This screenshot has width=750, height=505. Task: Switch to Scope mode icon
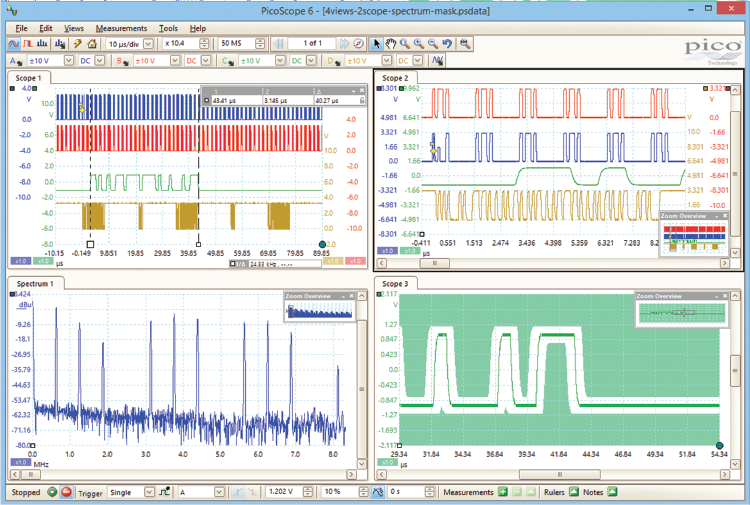point(14,44)
